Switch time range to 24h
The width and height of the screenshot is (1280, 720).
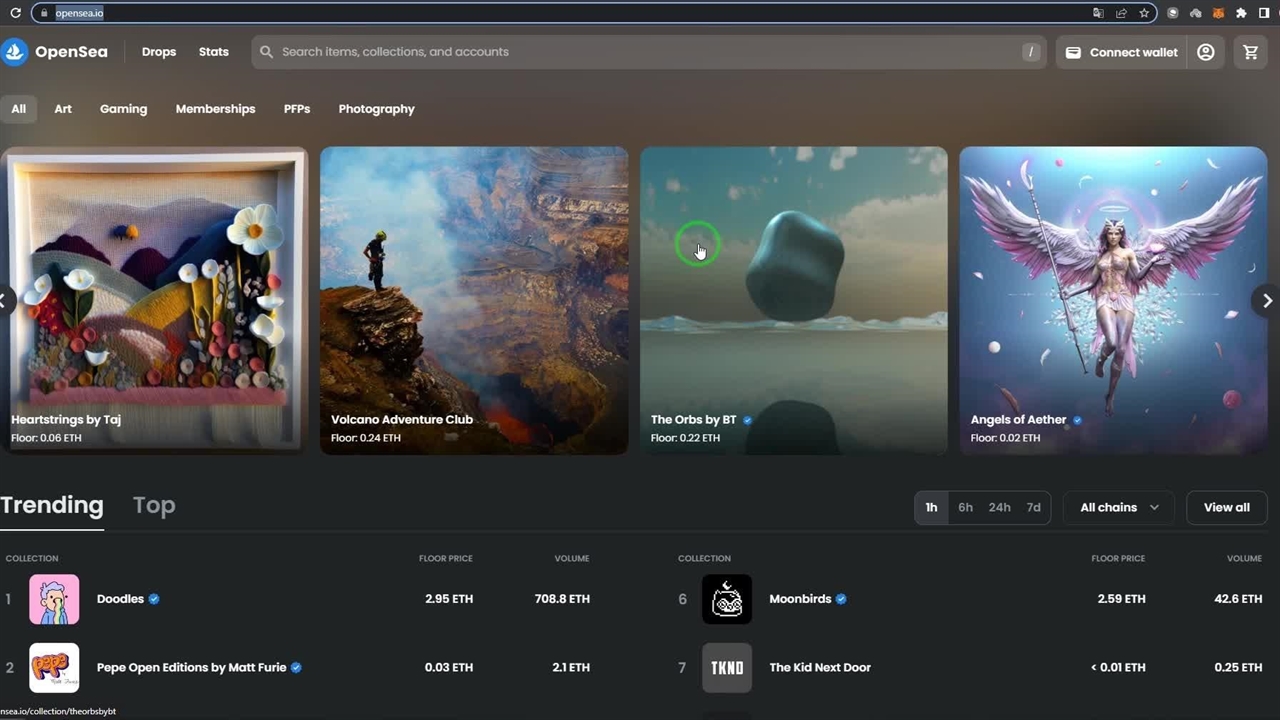pos(999,508)
